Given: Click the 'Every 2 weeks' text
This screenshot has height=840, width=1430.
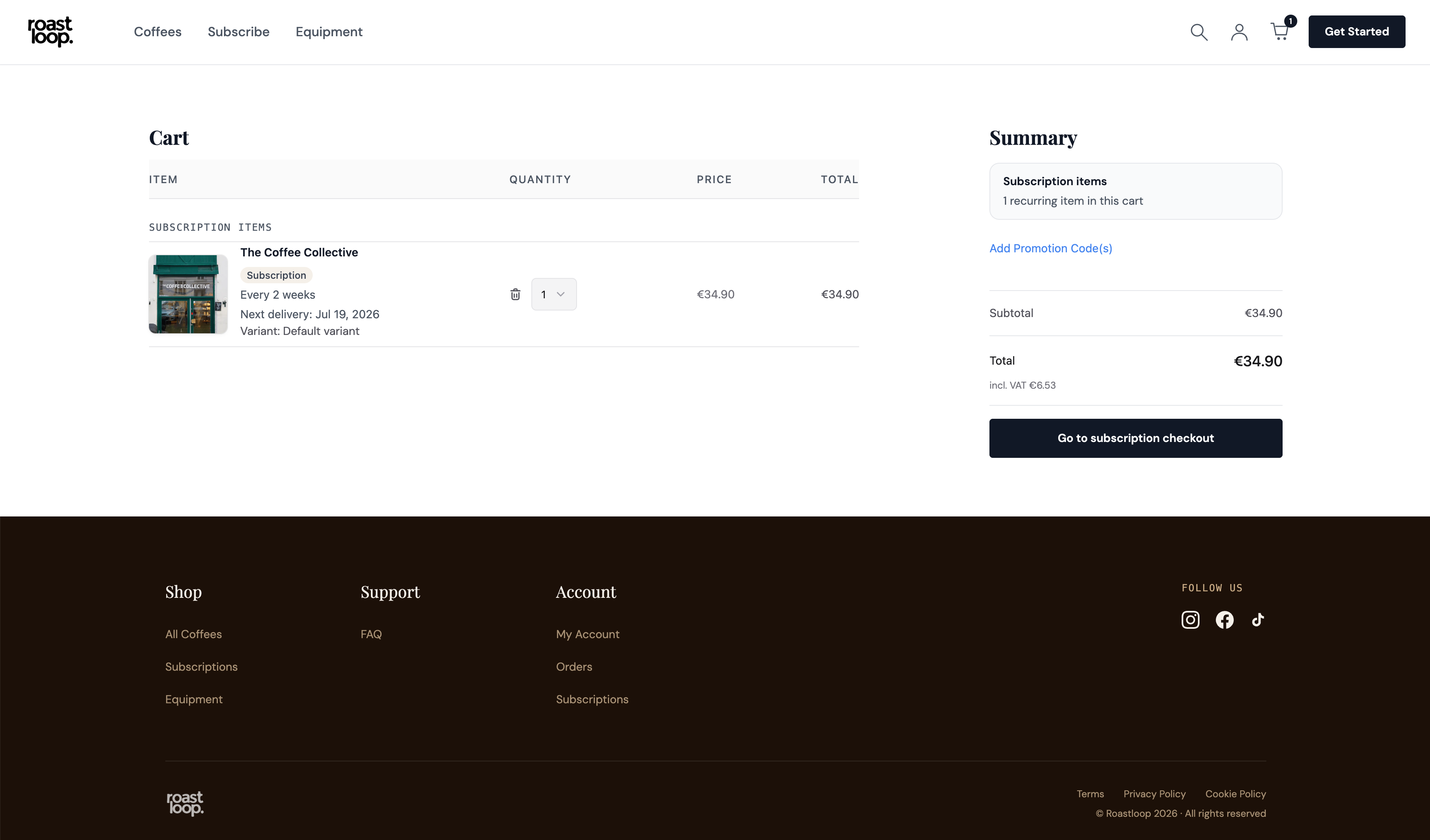Looking at the screenshot, I should click(277, 295).
